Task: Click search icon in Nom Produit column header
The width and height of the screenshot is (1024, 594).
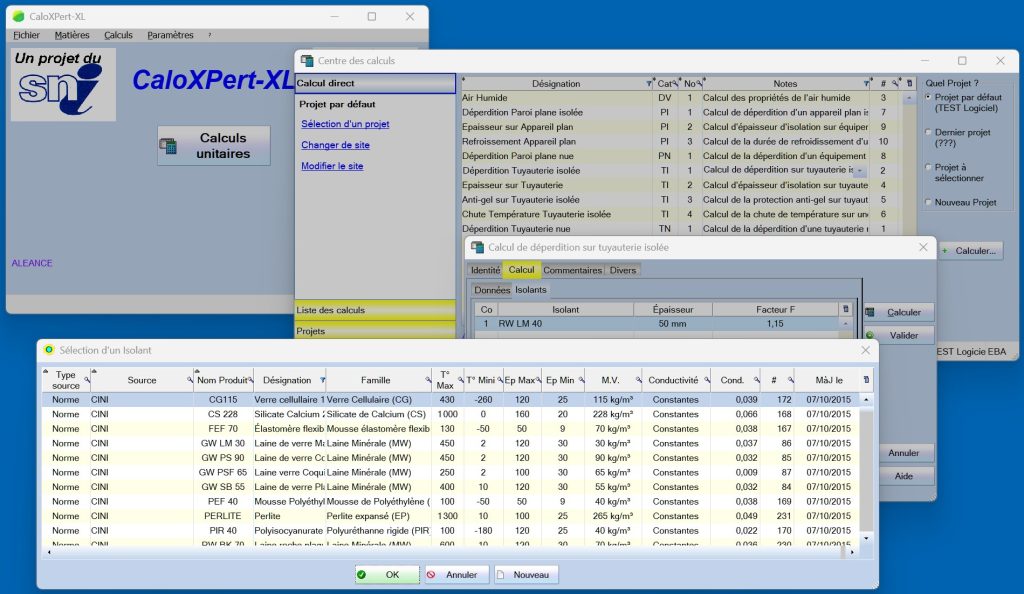Action: pyautogui.click(x=250, y=380)
